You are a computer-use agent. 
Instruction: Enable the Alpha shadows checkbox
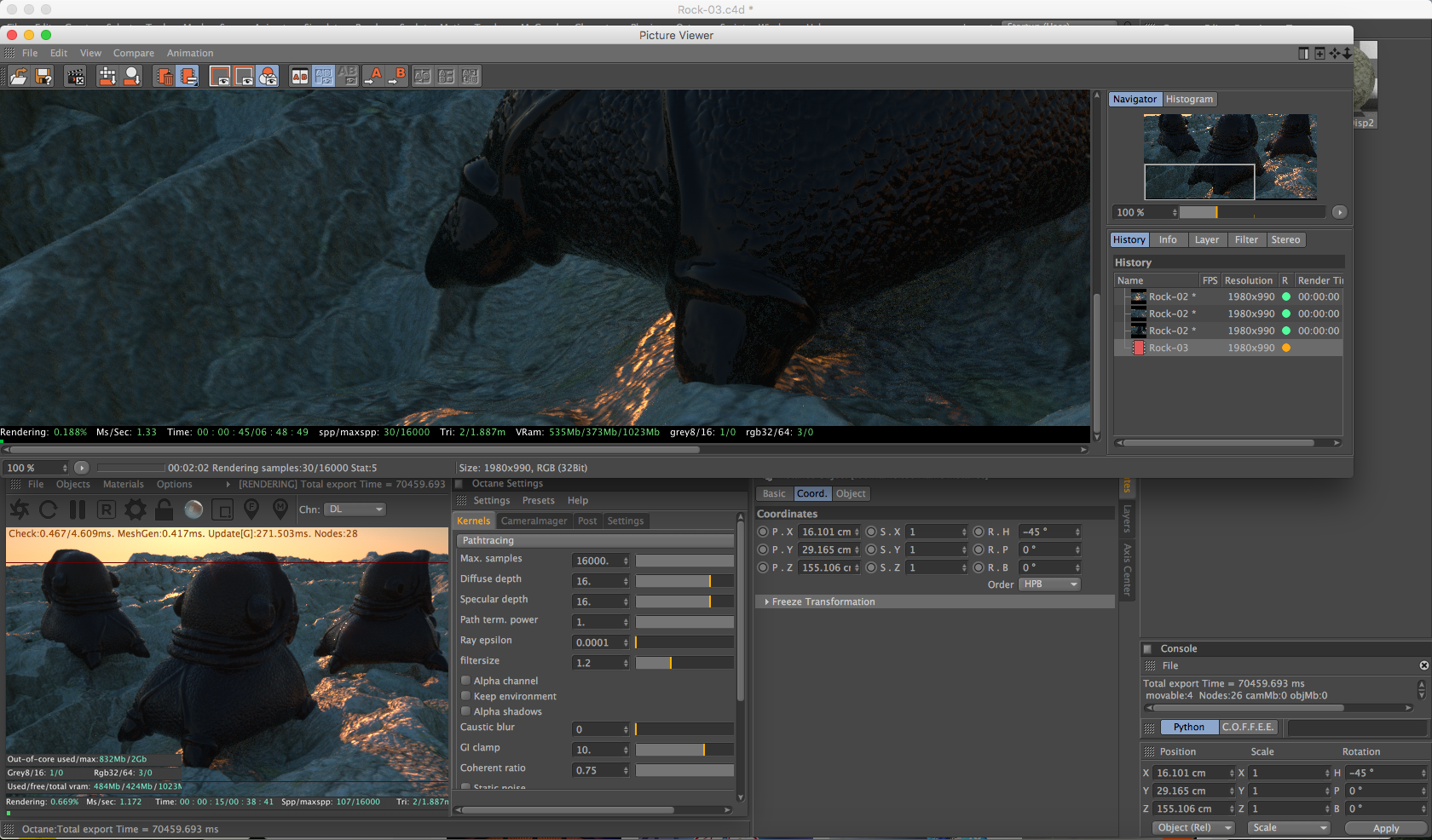coord(465,711)
